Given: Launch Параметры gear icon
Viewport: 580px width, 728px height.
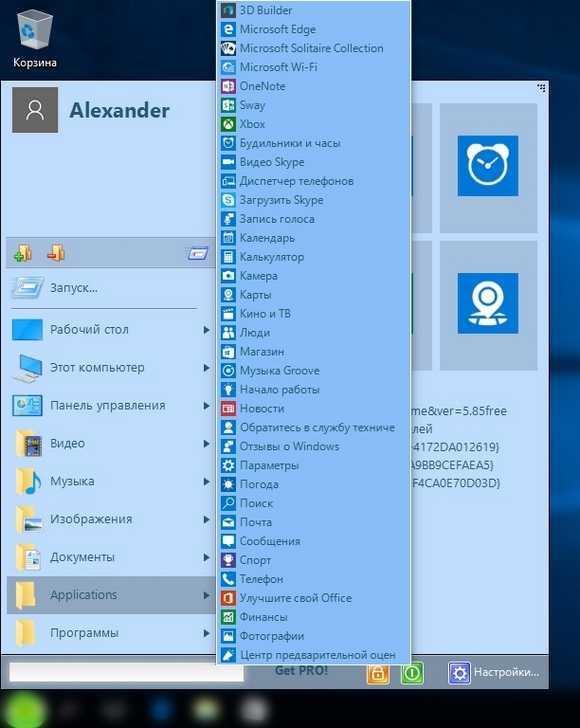Looking at the screenshot, I should 228,466.
